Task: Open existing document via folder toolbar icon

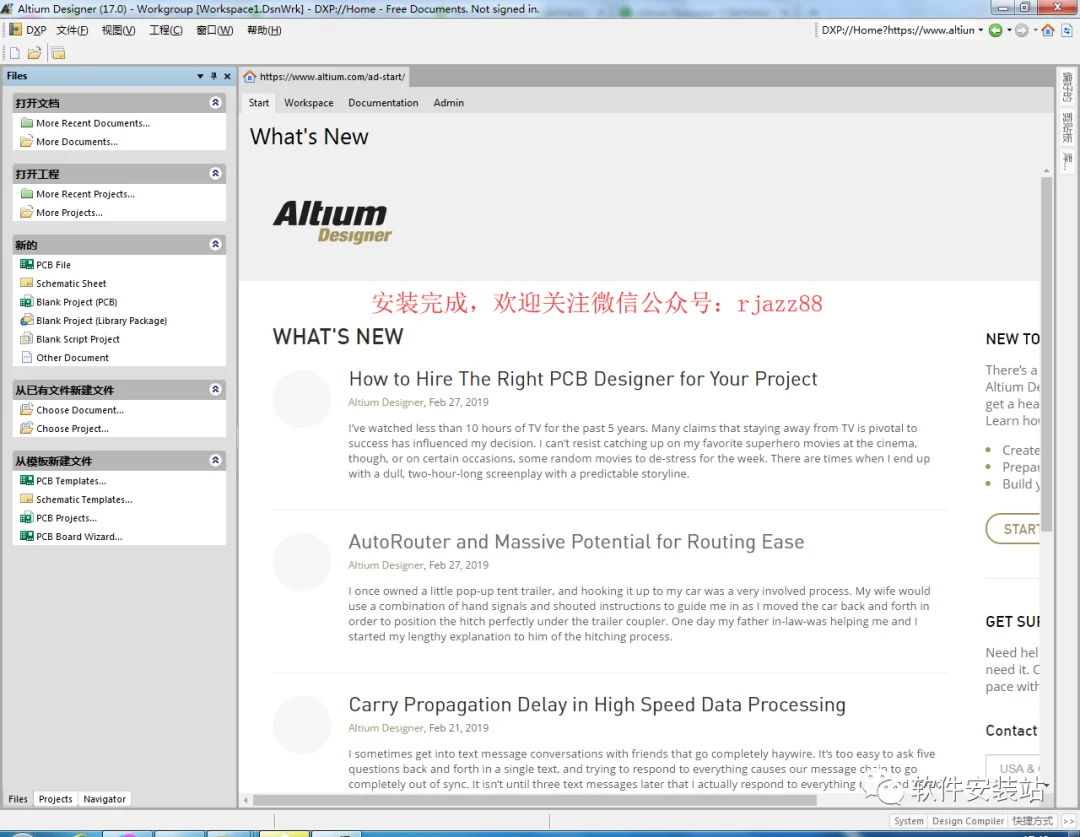Action: click(34, 53)
